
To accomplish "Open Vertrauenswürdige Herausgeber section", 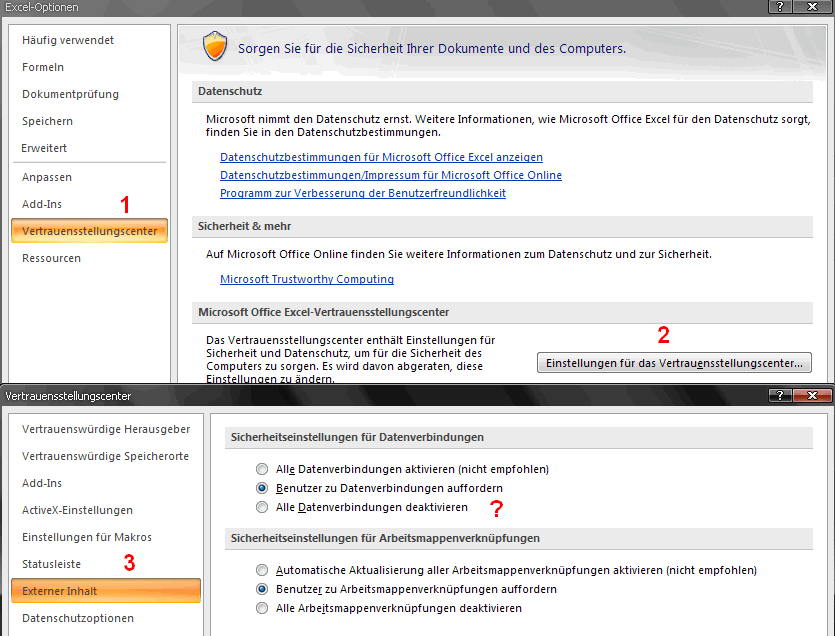I will tap(106, 429).
